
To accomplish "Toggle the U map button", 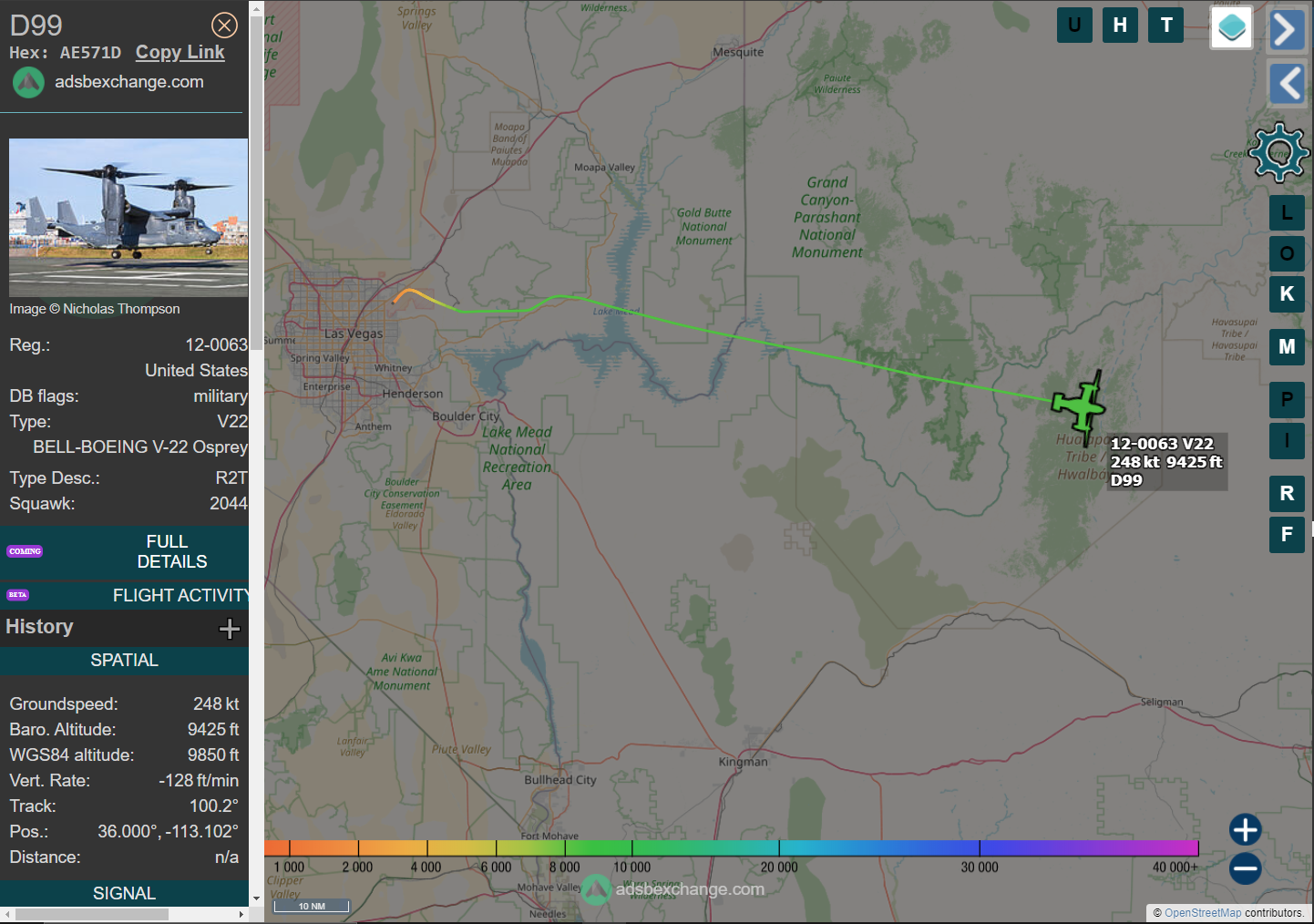I will coord(1074,25).
